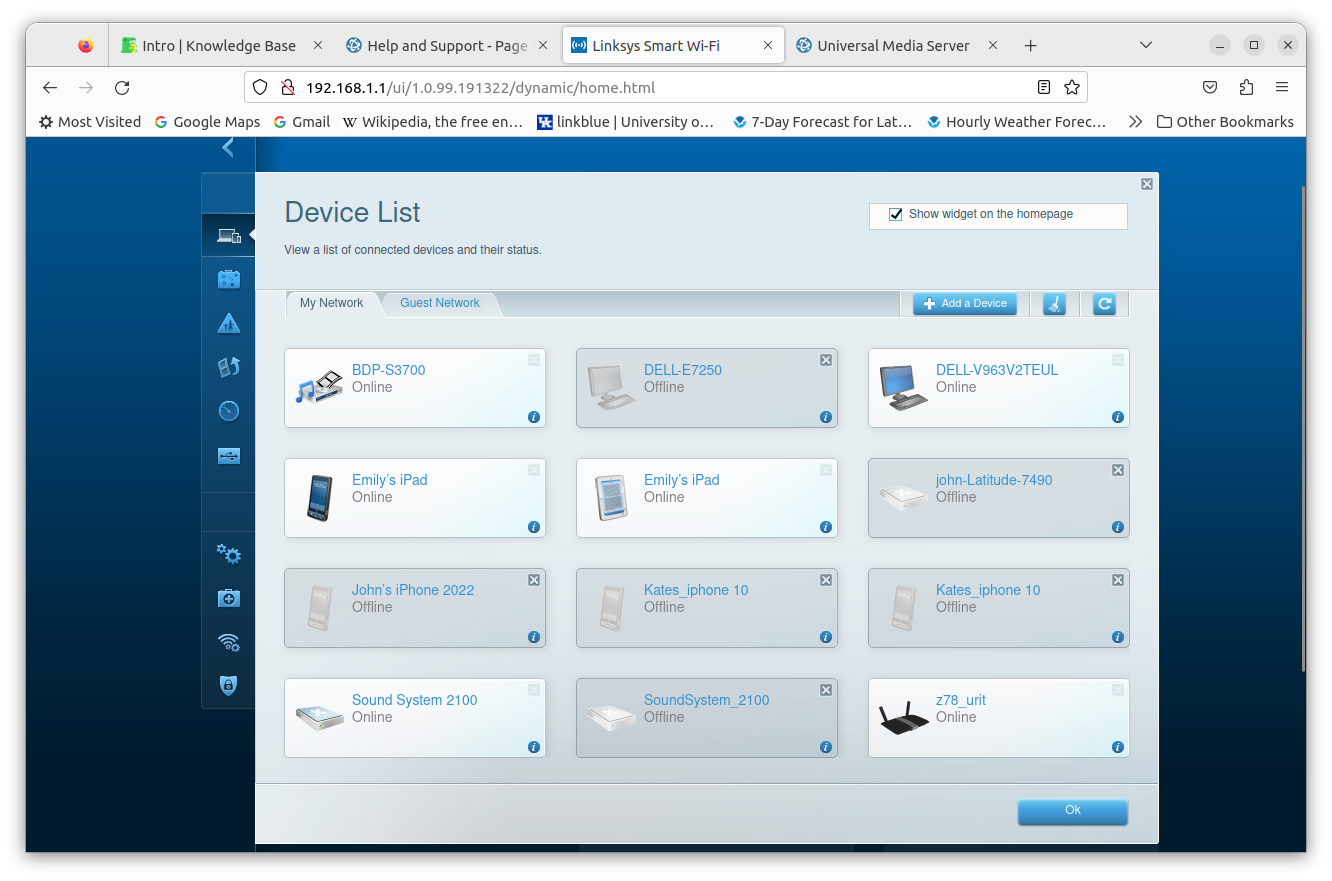Open the Most Visited bookmarks folder
This screenshot has height=881, width=1332.
pyautogui.click(x=90, y=122)
